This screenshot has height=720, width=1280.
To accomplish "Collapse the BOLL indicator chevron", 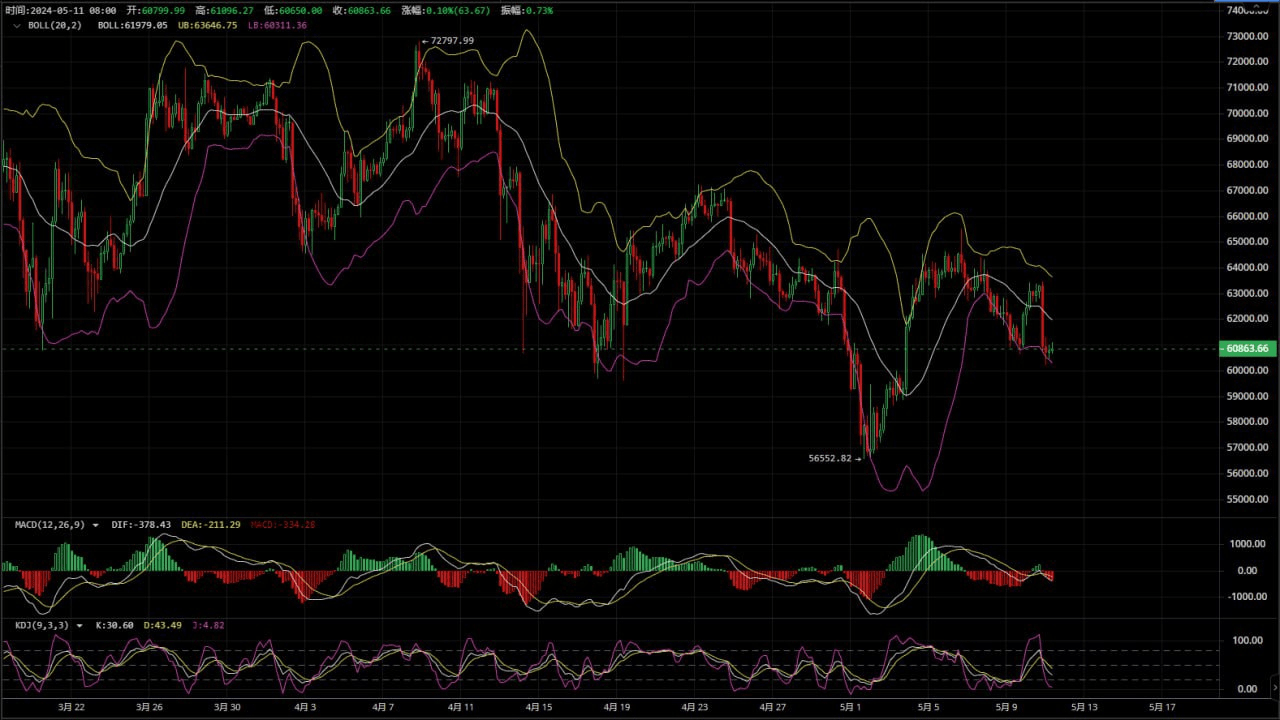I will [x=16, y=25].
